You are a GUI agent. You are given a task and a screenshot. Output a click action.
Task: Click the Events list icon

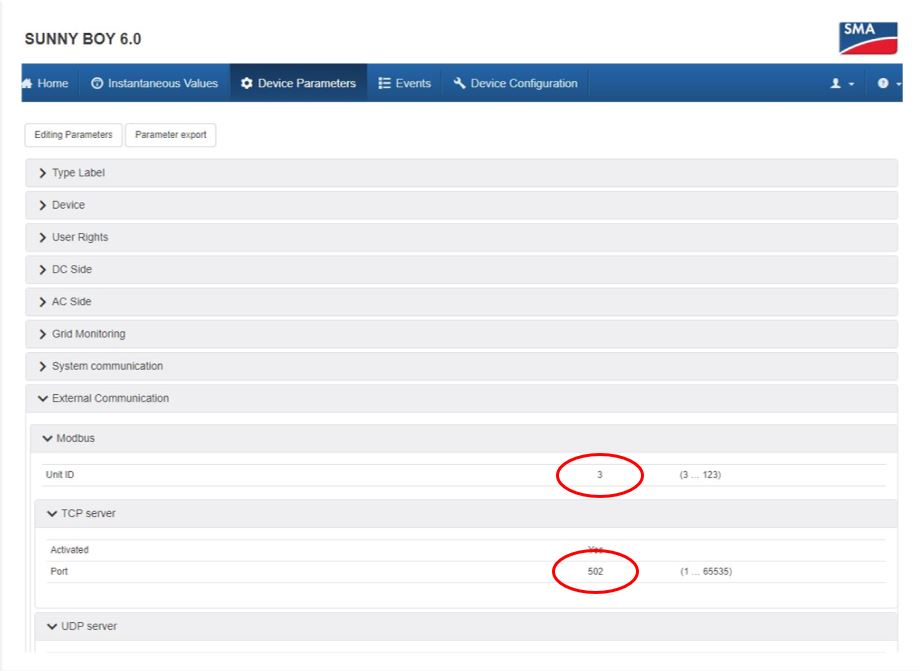pos(385,83)
